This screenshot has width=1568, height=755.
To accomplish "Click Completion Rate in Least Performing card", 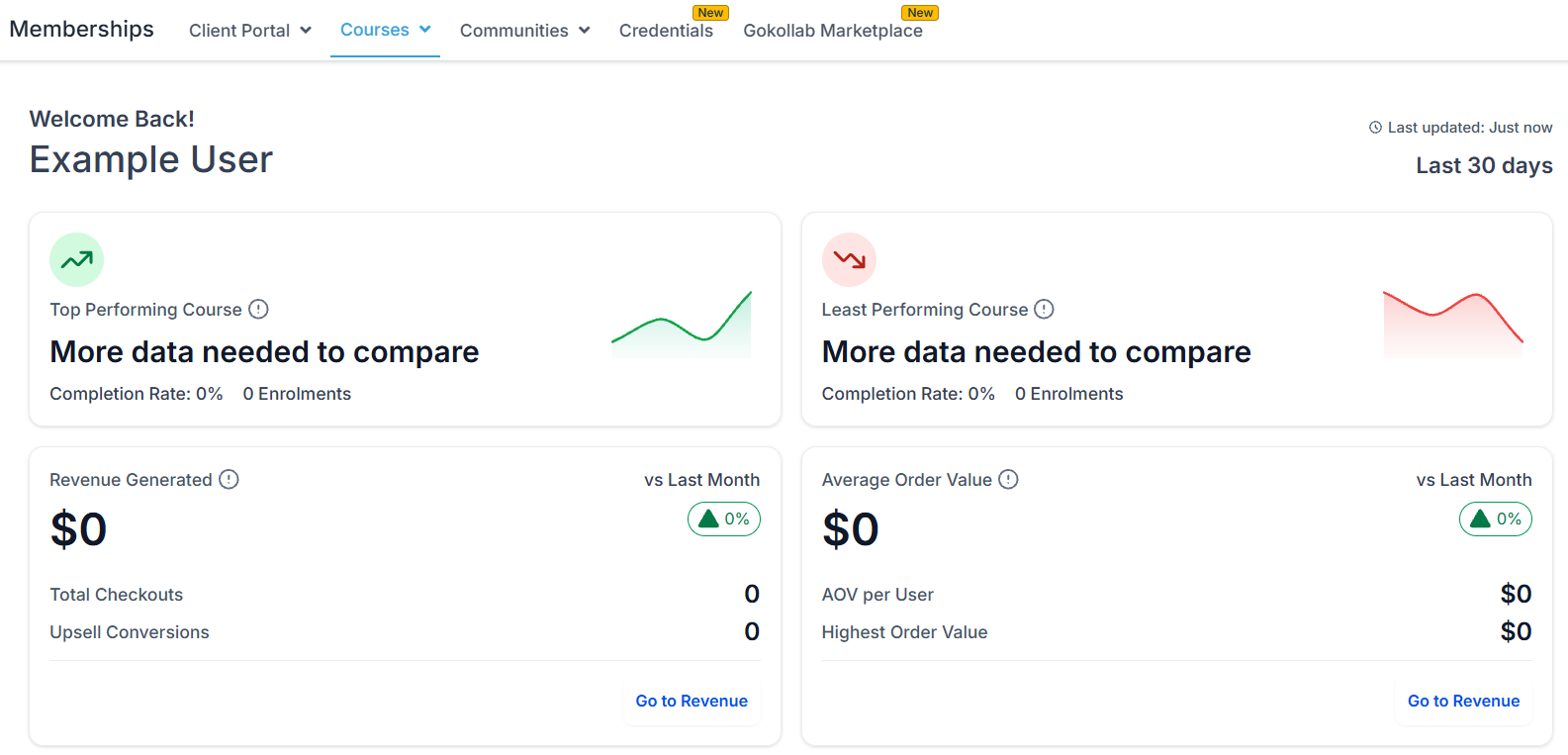I will click(908, 394).
